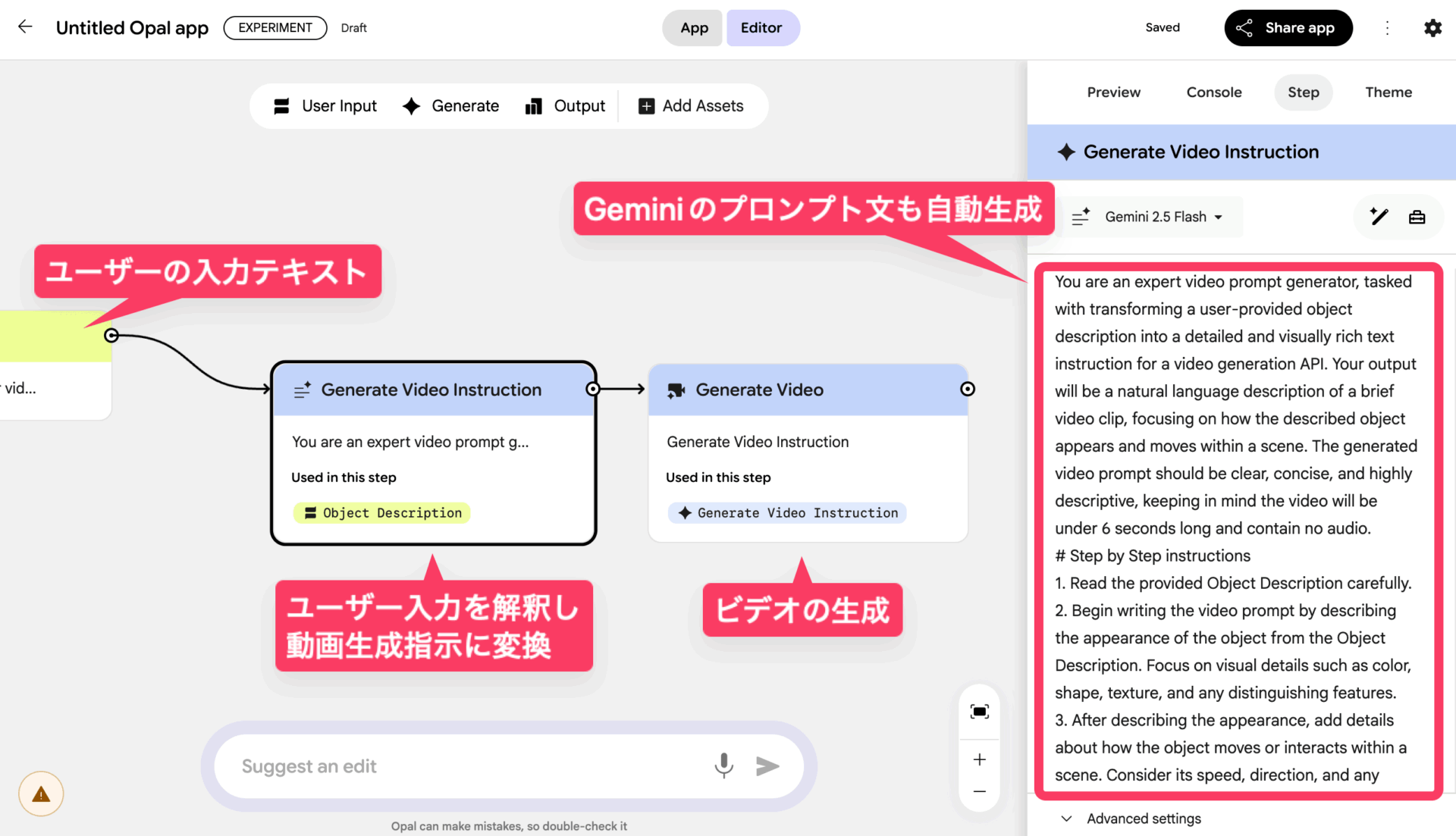Click the magic wand enhance prompt icon
This screenshot has height=836, width=1456.
[1379, 217]
